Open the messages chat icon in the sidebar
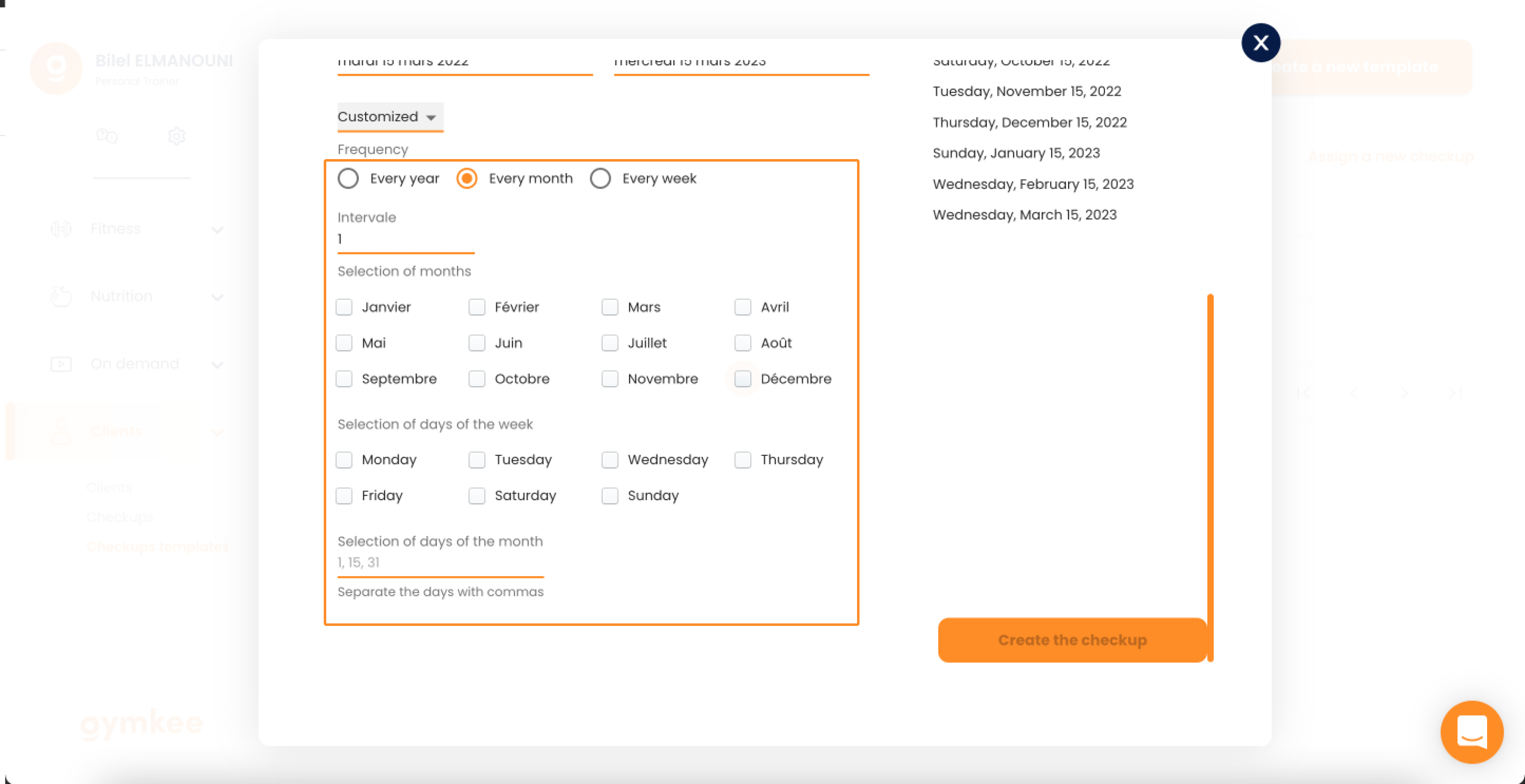This screenshot has width=1525, height=784. pyautogui.click(x=107, y=136)
